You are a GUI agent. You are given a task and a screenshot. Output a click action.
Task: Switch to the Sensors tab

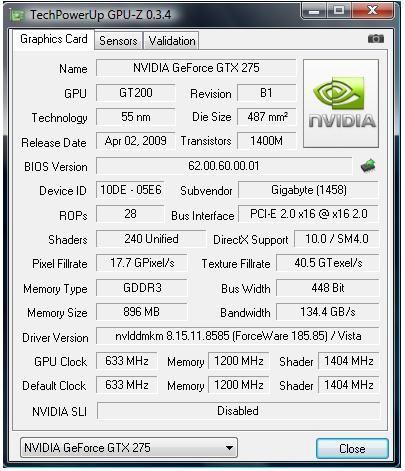point(118,41)
